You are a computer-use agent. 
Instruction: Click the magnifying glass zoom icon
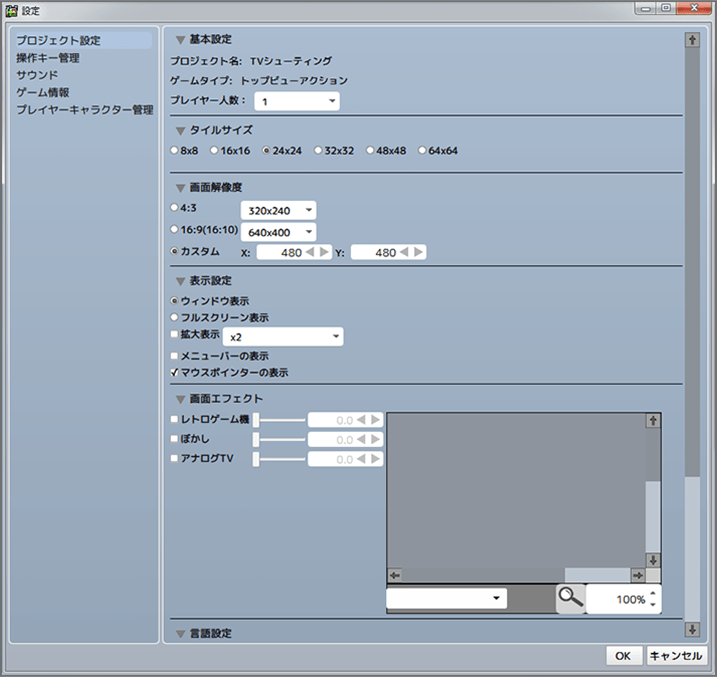tap(570, 598)
